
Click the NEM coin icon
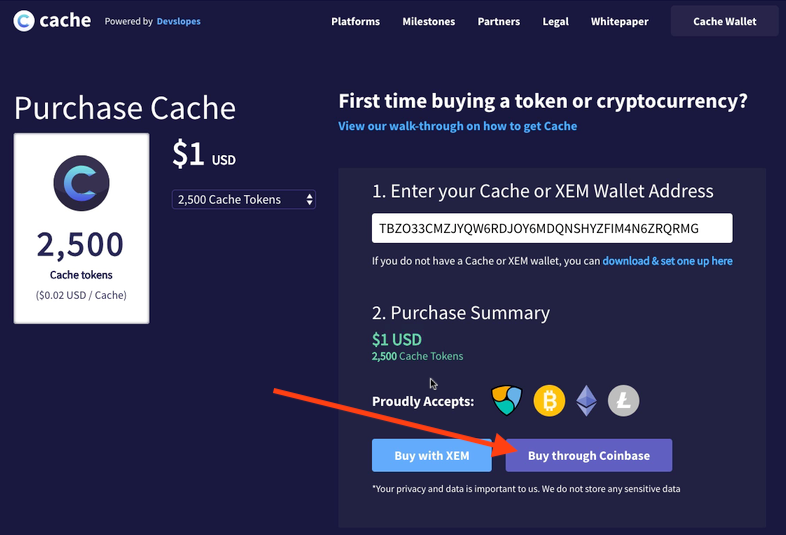(509, 401)
